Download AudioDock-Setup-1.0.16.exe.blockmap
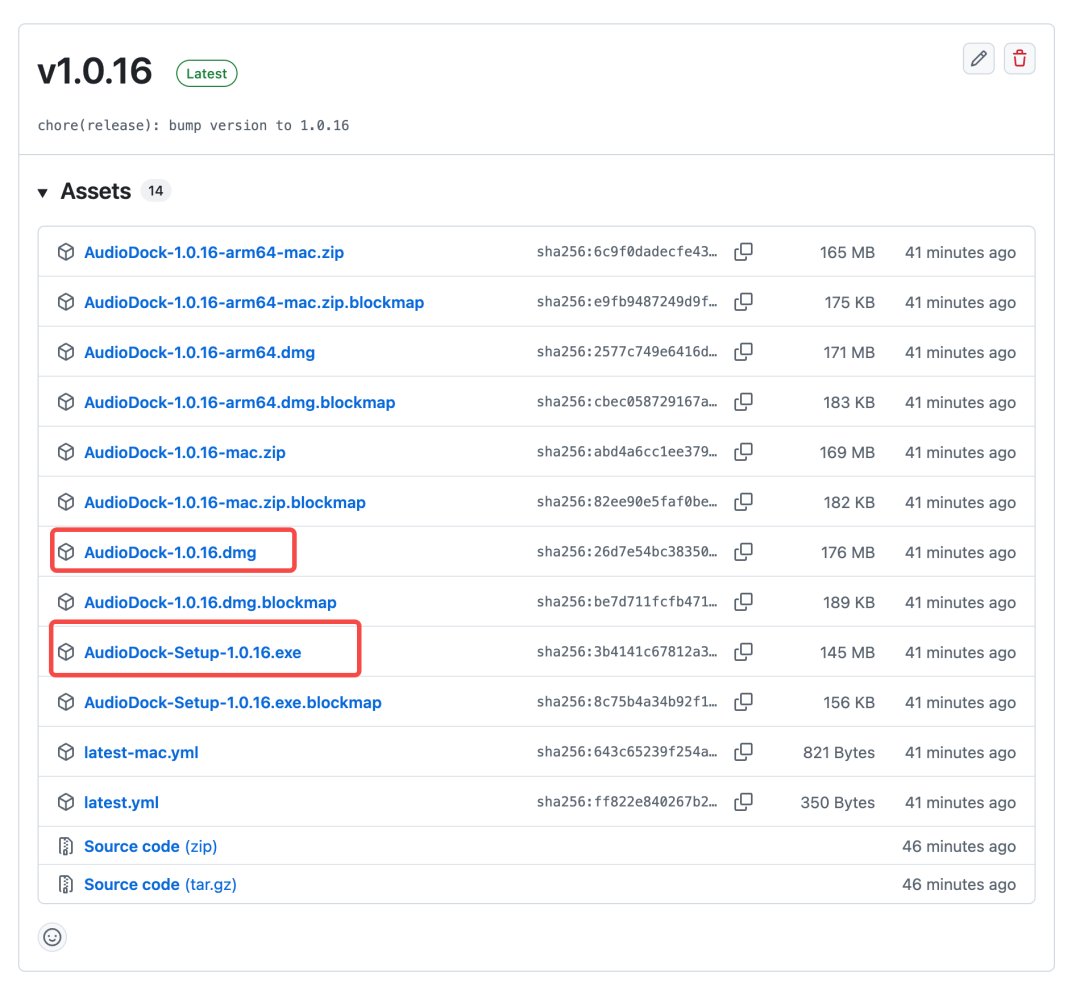 [x=233, y=702]
